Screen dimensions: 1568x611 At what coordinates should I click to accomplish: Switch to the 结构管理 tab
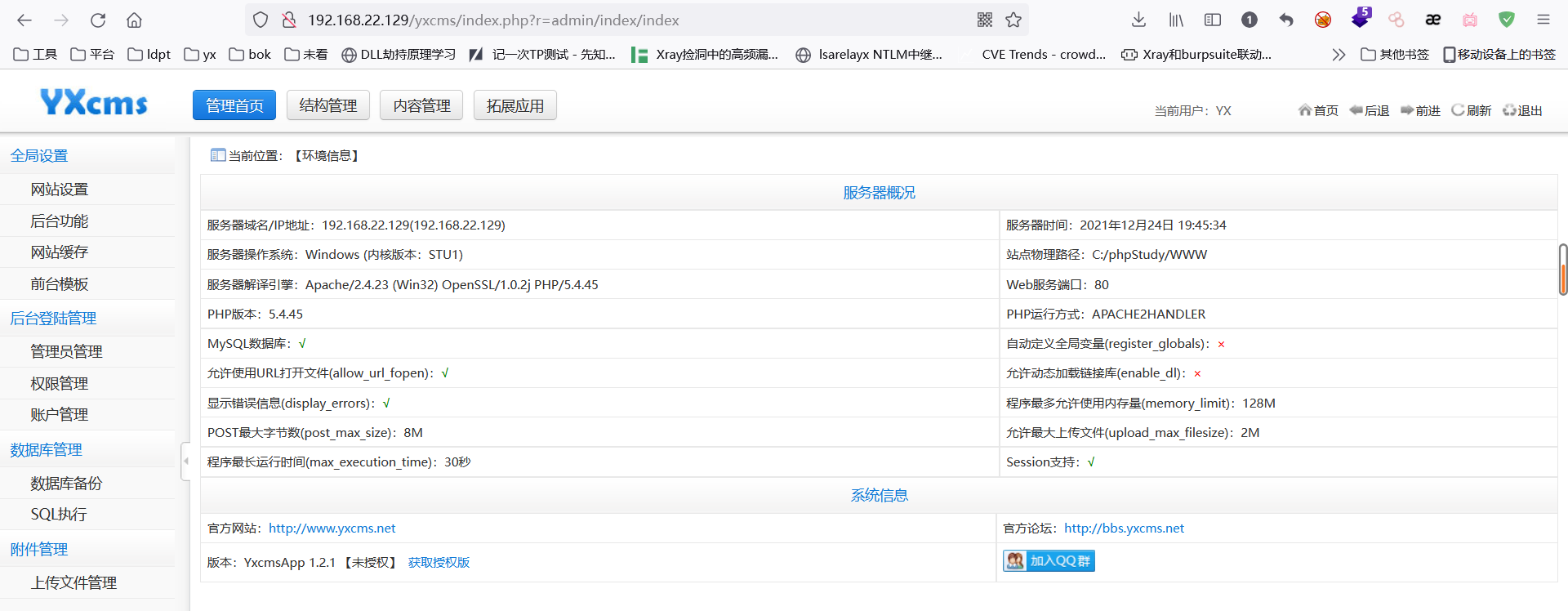tap(328, 105)
